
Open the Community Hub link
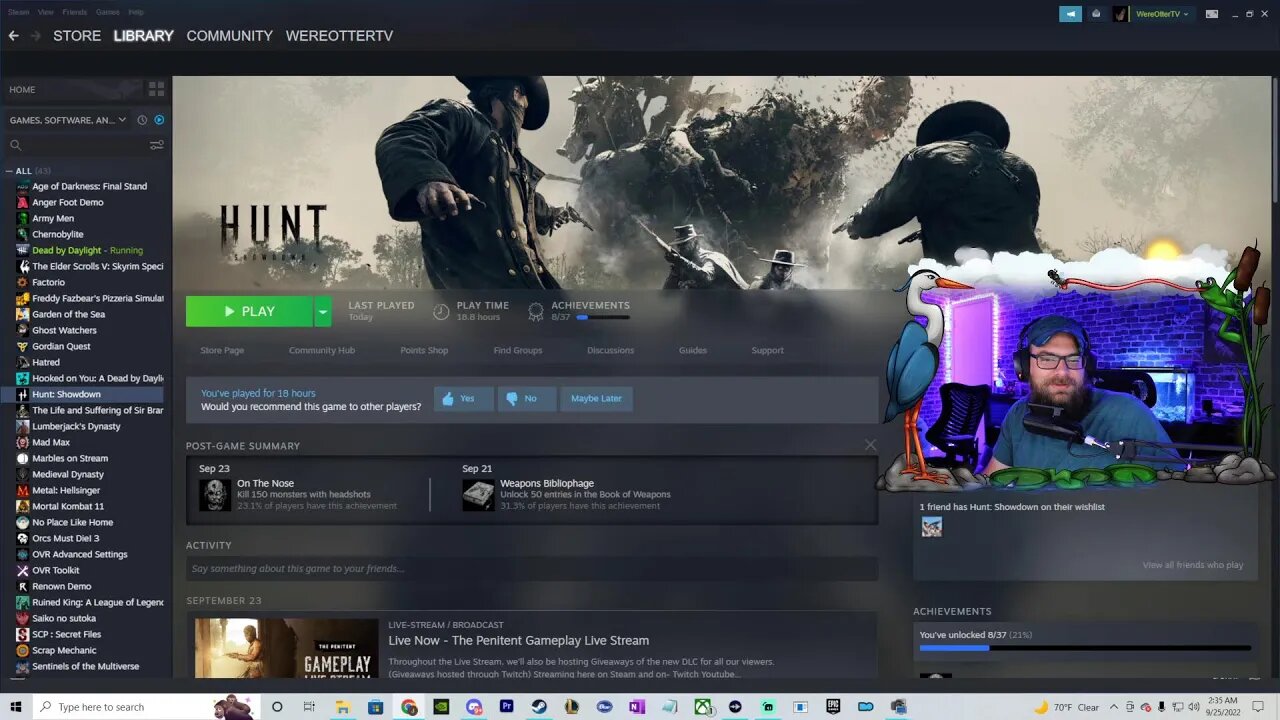click(322, 350)
